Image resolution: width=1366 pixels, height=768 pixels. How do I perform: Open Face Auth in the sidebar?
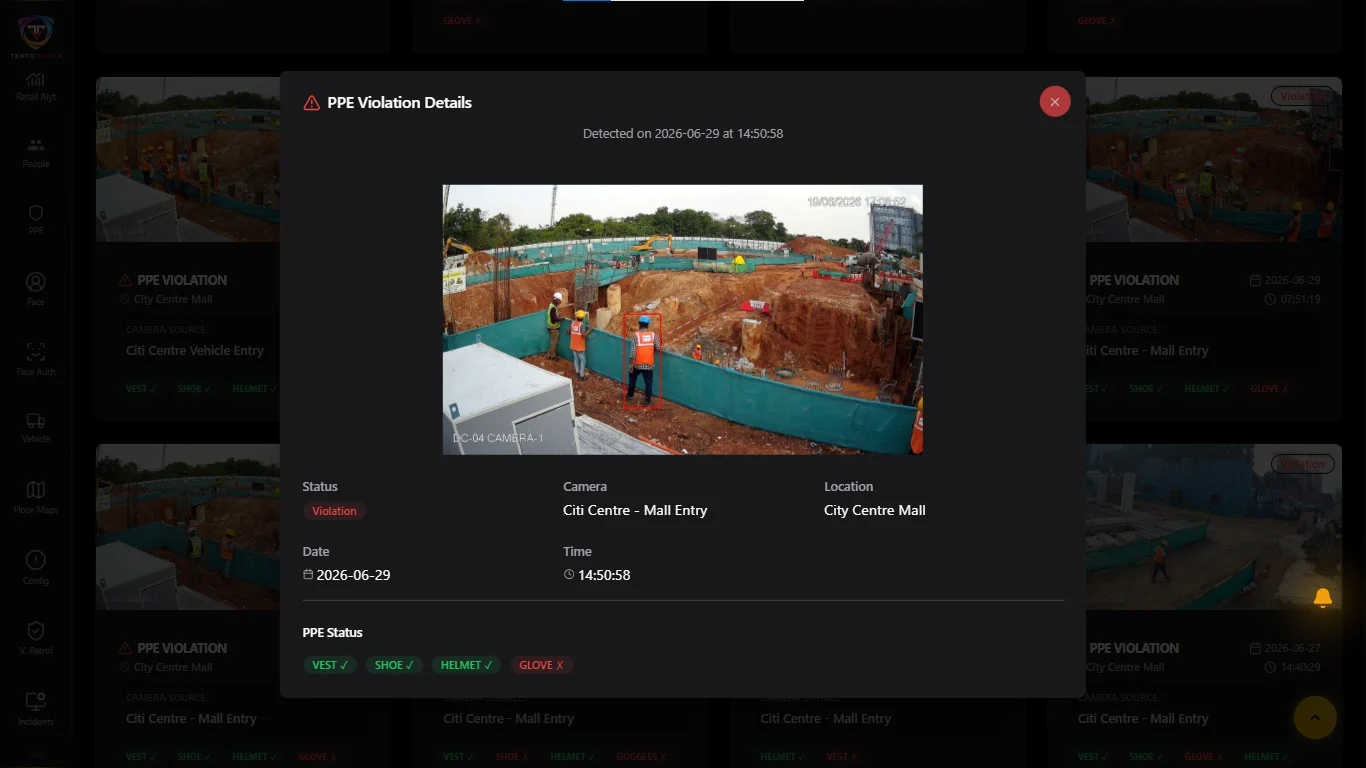[36, 360]
